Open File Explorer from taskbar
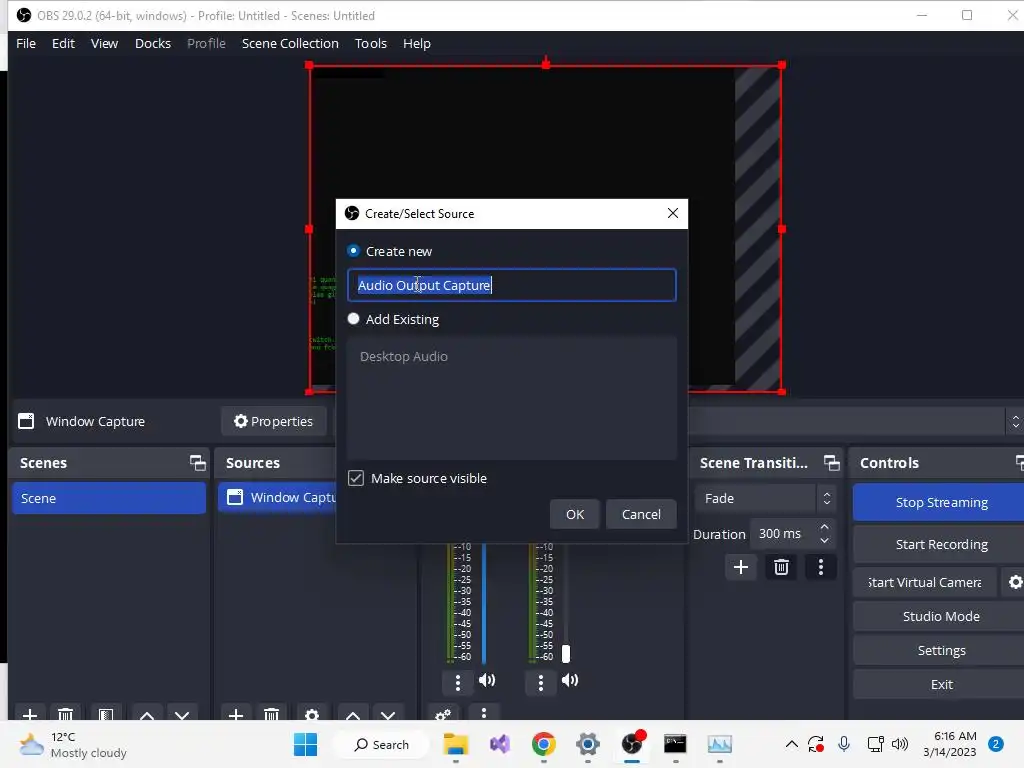1024x768 pixels. pyautogui.click(x=456, y=744)
